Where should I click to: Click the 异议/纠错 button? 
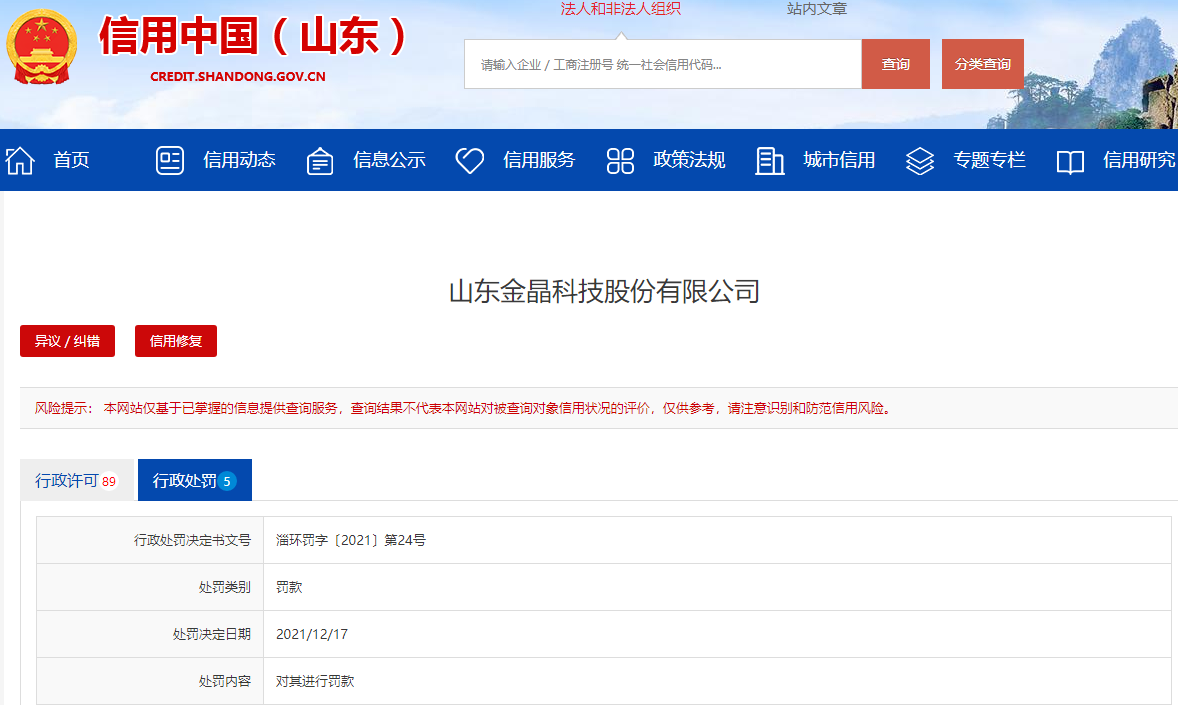(67, 341)
